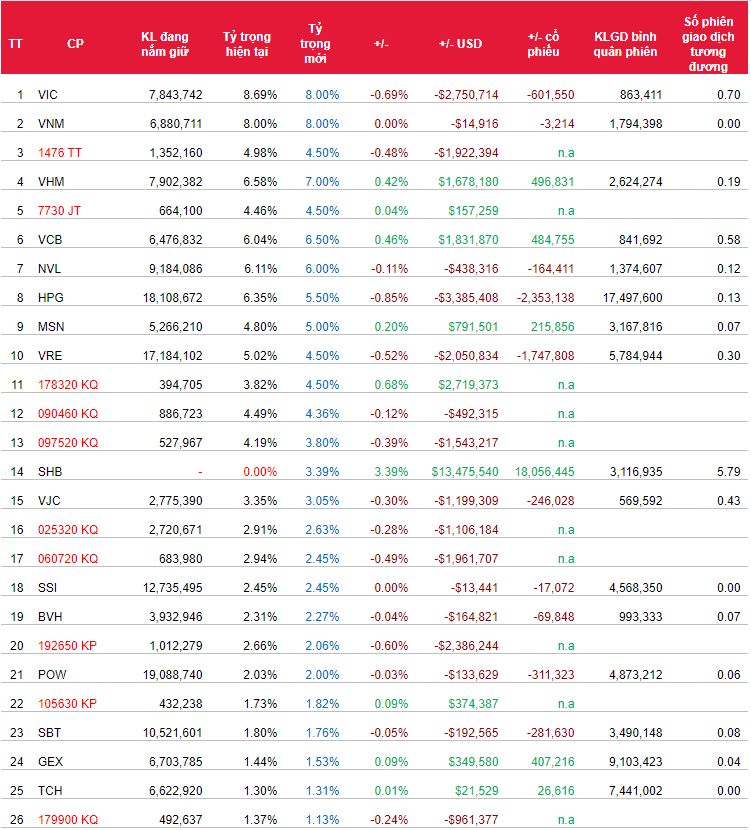Click the red 0.00% in SHB row
Viewport: 751px width, 830px height.
click(260, 472)
